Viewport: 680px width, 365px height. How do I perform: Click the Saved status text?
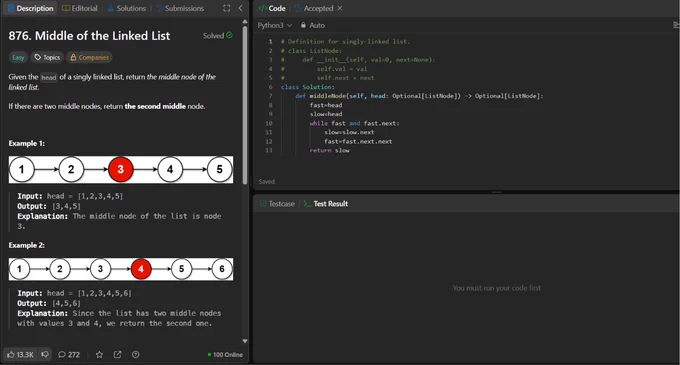point(267,182)
